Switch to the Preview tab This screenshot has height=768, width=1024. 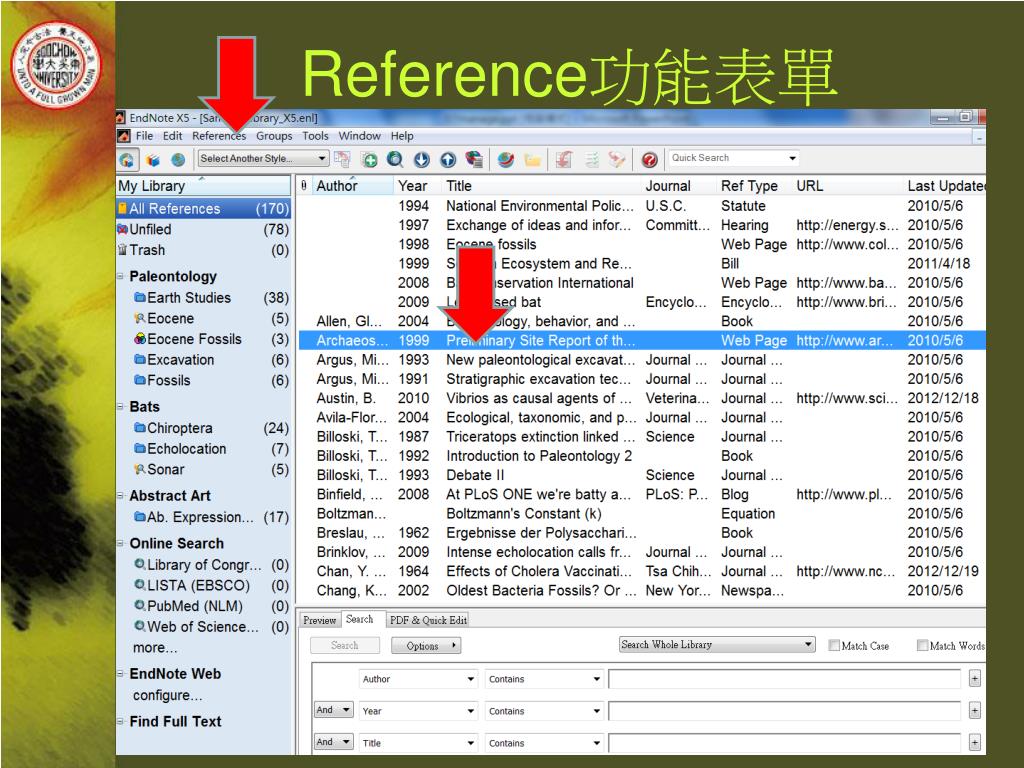319,620
